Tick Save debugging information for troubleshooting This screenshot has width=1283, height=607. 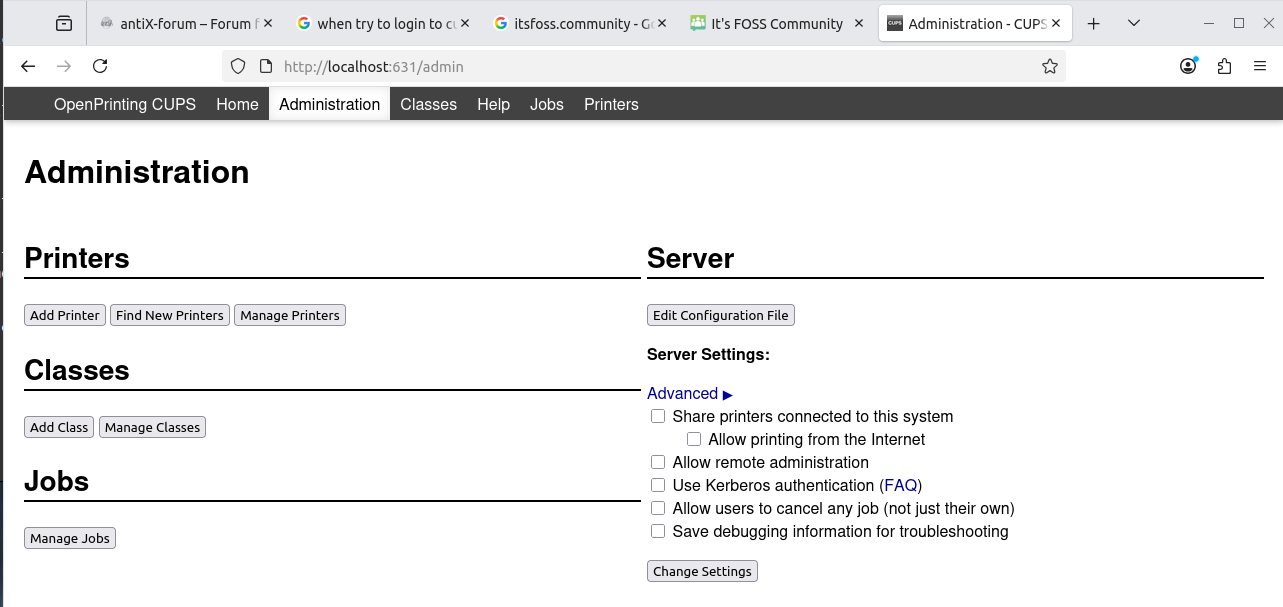click(658, 531)
